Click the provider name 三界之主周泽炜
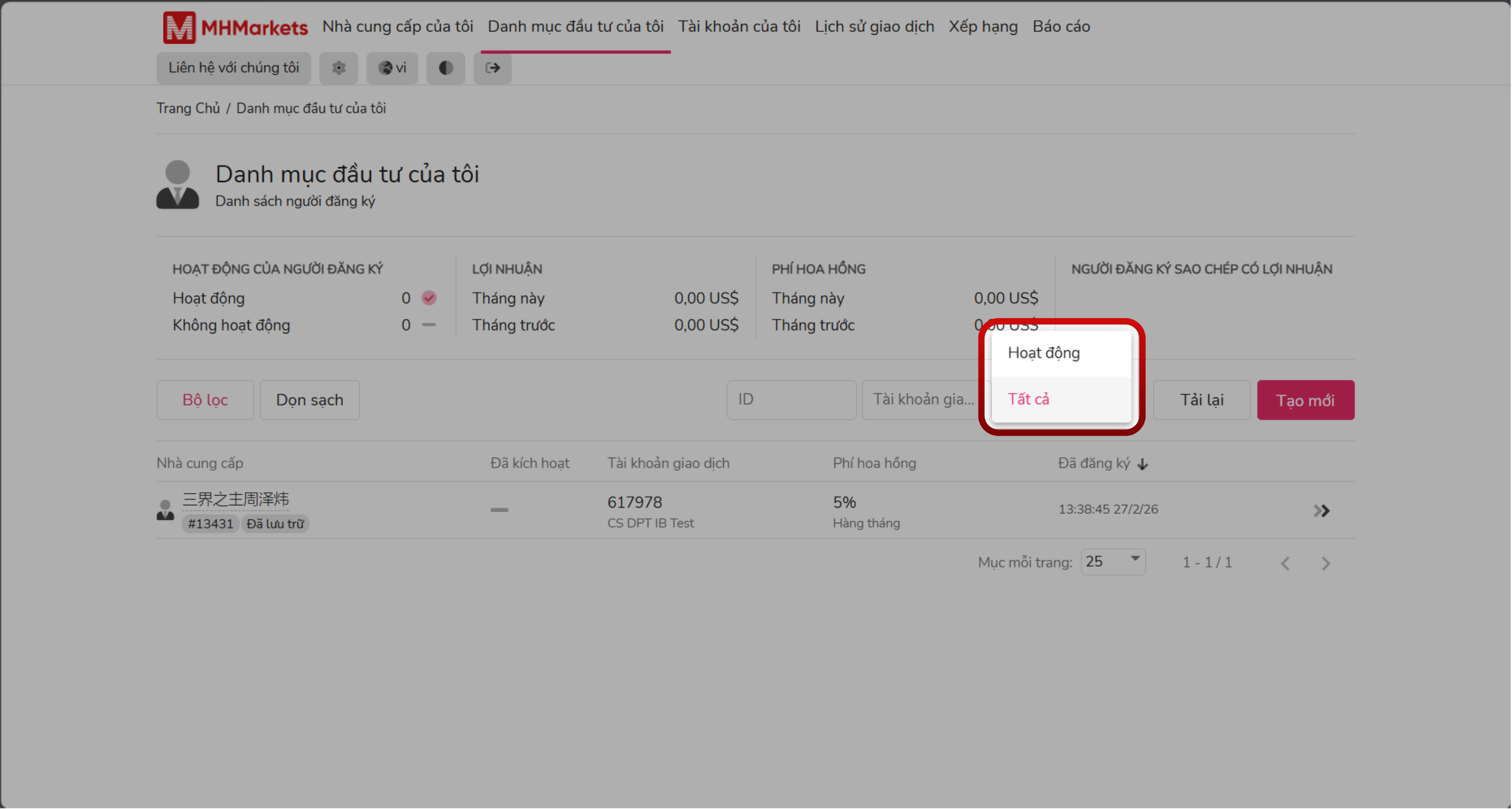The width and height of the screenshot is (1512, 809). click(x=235, y=499)
